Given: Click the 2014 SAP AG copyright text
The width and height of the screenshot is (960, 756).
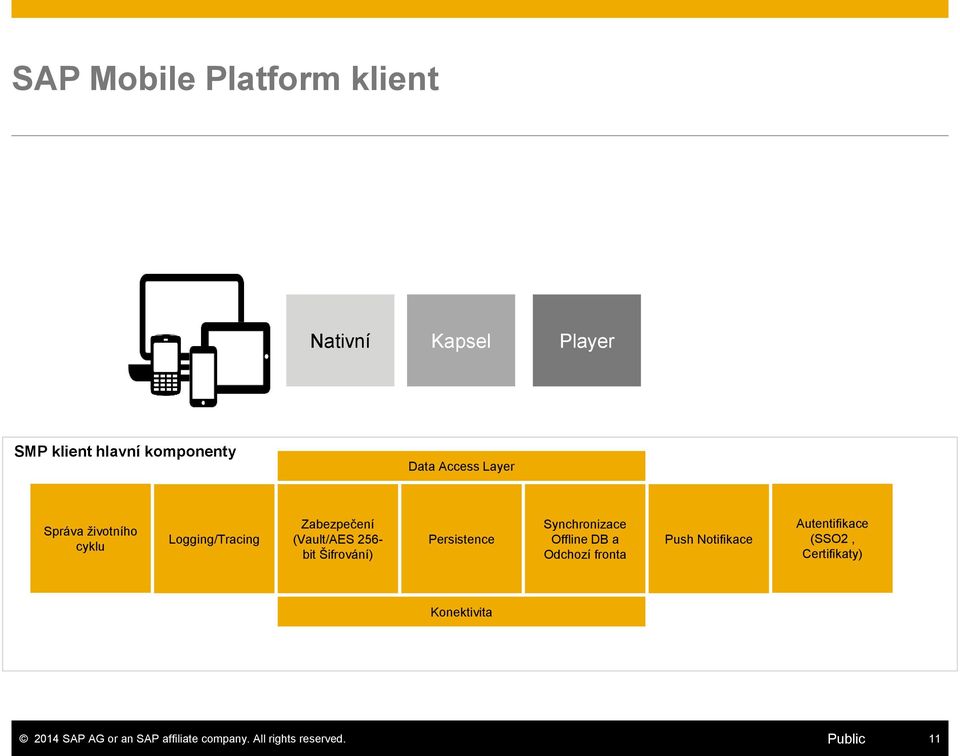Looking at the screenshot, I should tap(182, 739).
